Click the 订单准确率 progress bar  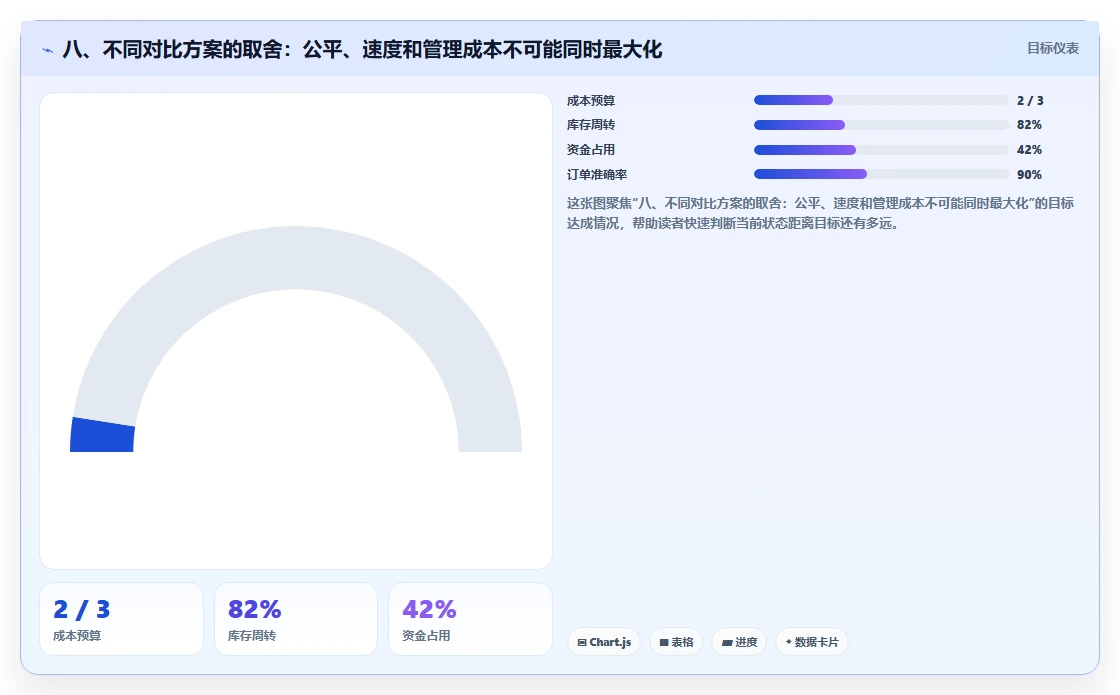tap(881, 174)
